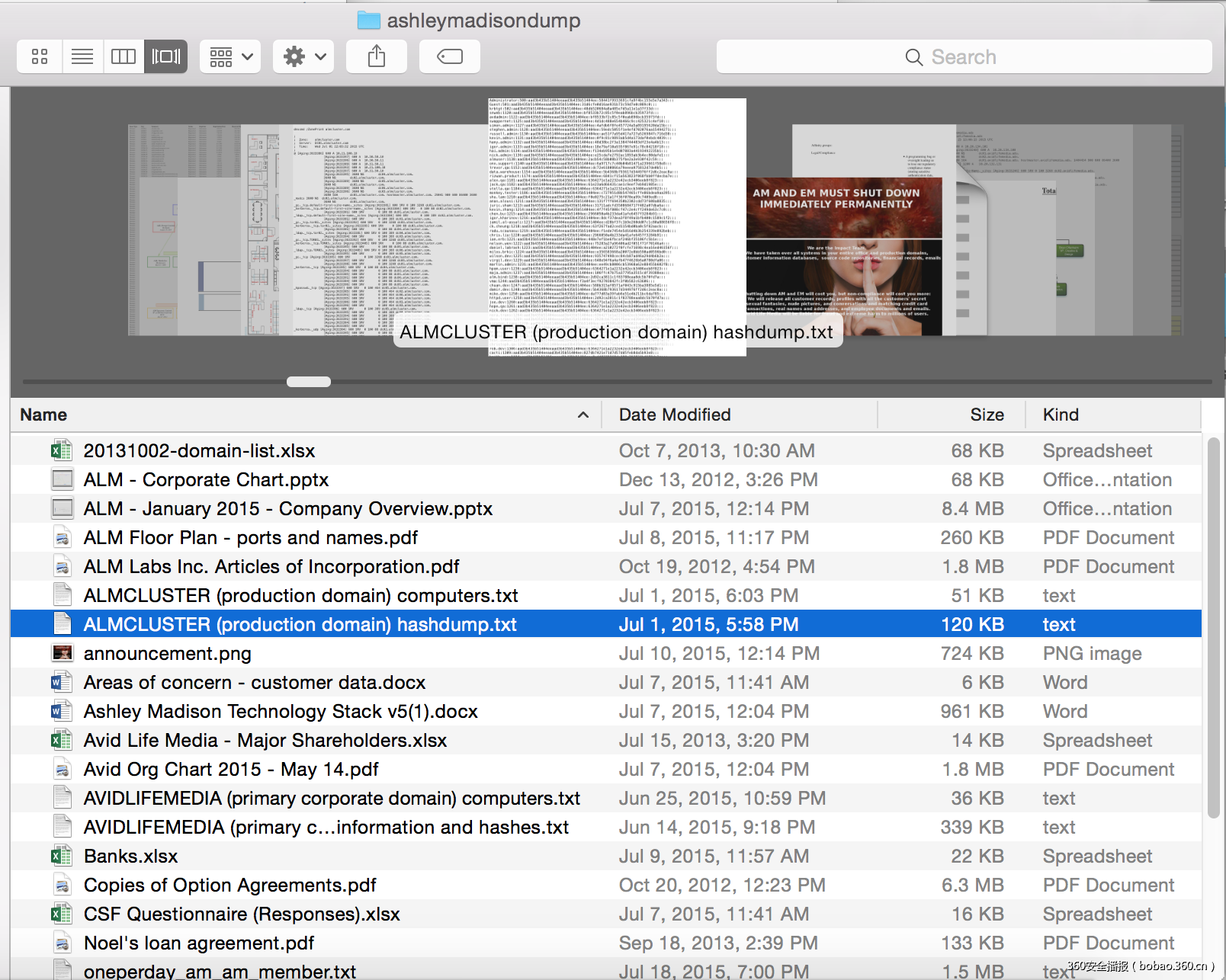The width and height of the screenshot is (1226, 980).
Task: Click PDF icon of Avid Org Chart 2015
Action: click(x=62, y=769)
